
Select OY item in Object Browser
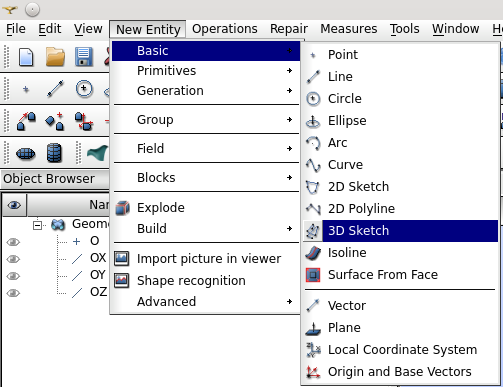coord(98,275)
